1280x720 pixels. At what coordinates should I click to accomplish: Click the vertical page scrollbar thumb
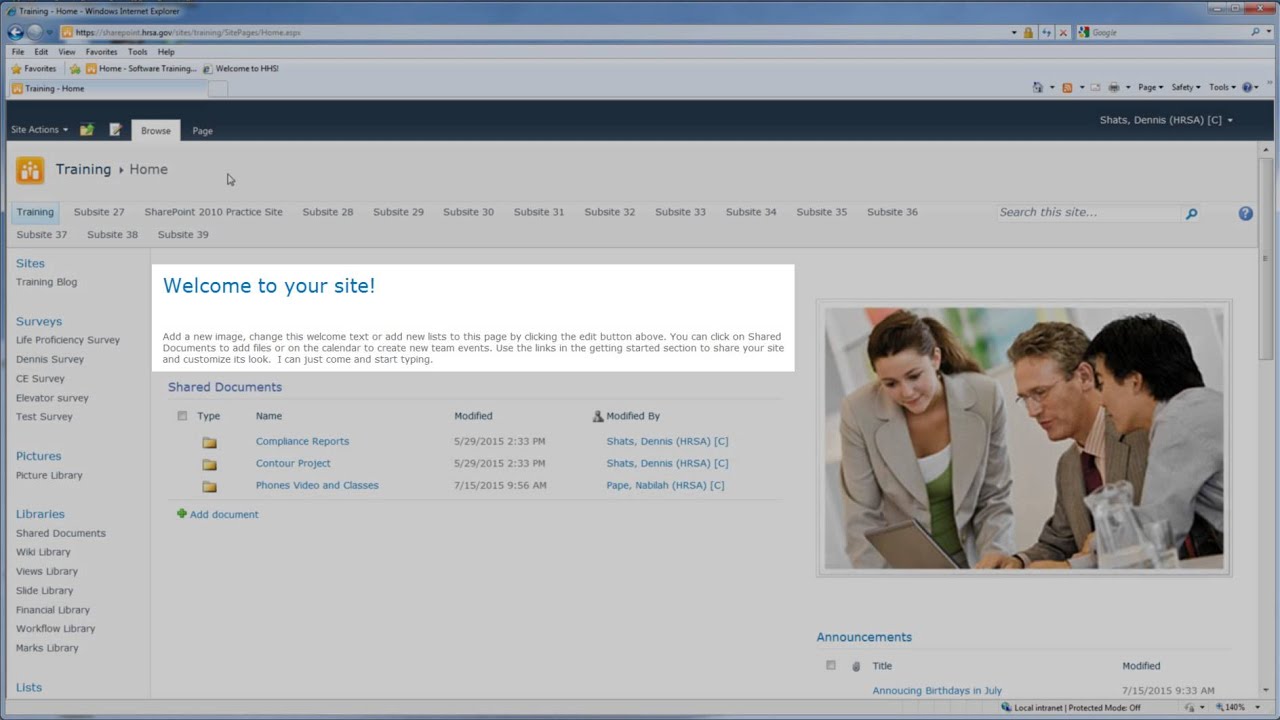tap(1266, 257)
